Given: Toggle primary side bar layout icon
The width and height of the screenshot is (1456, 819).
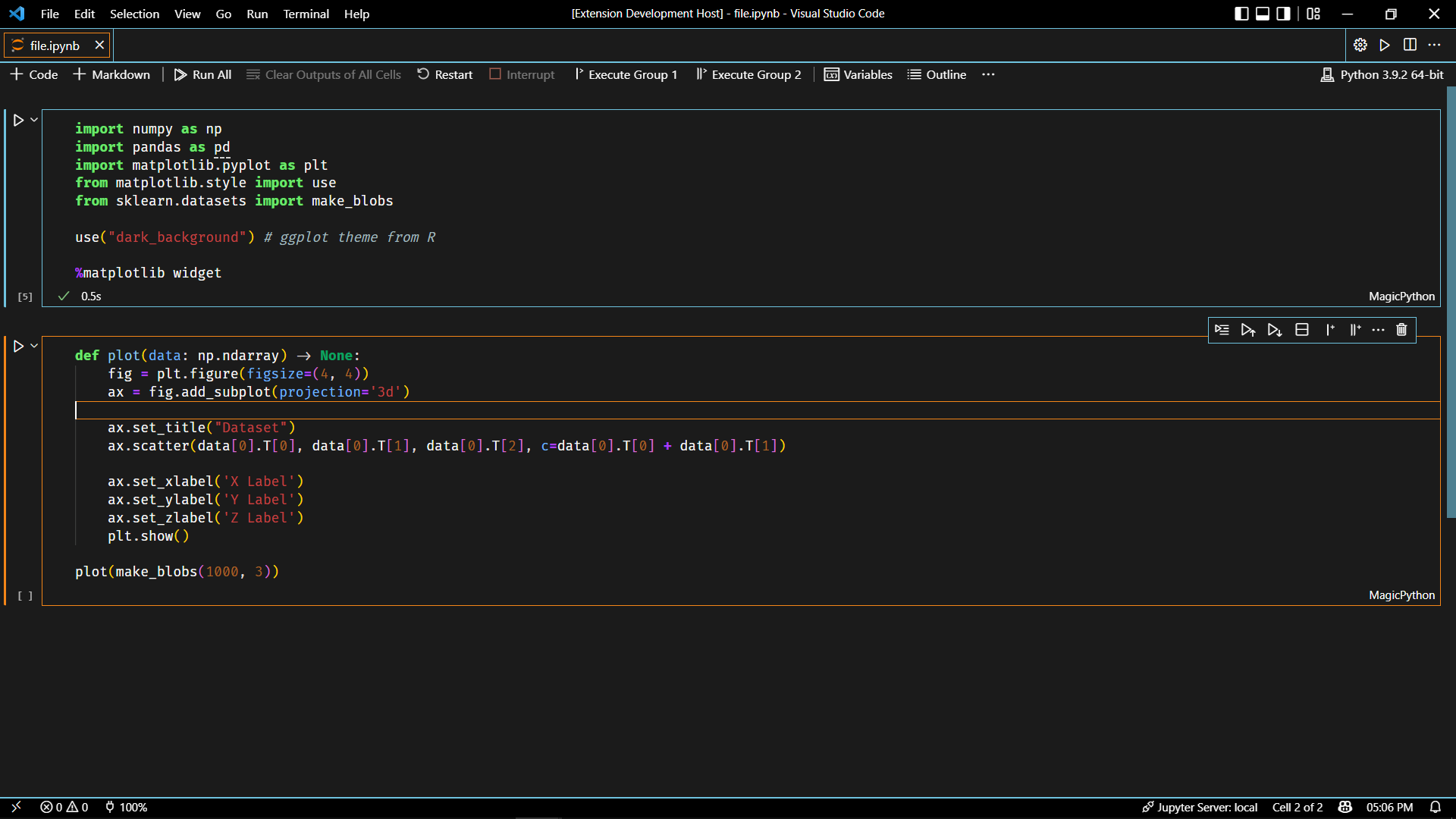Looking at the screenshot, I should pos(1241,14).
